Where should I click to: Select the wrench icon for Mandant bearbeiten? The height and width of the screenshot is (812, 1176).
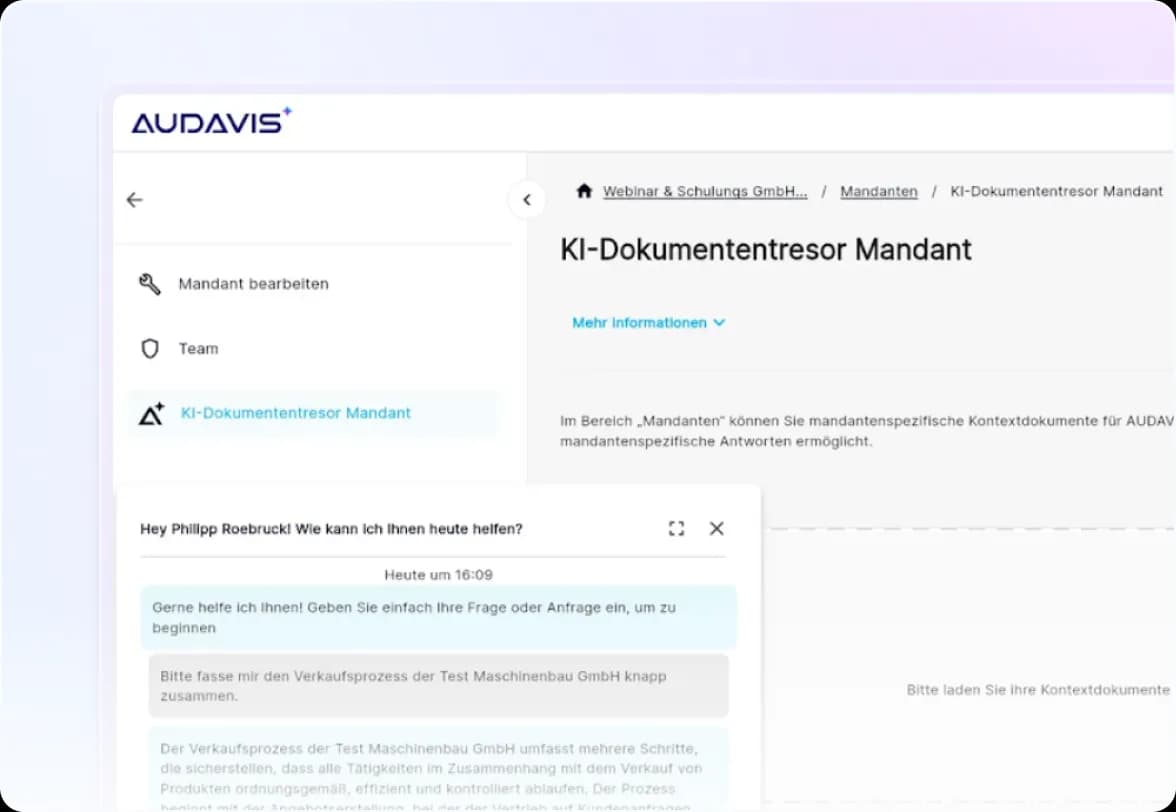tap(150, 283)
